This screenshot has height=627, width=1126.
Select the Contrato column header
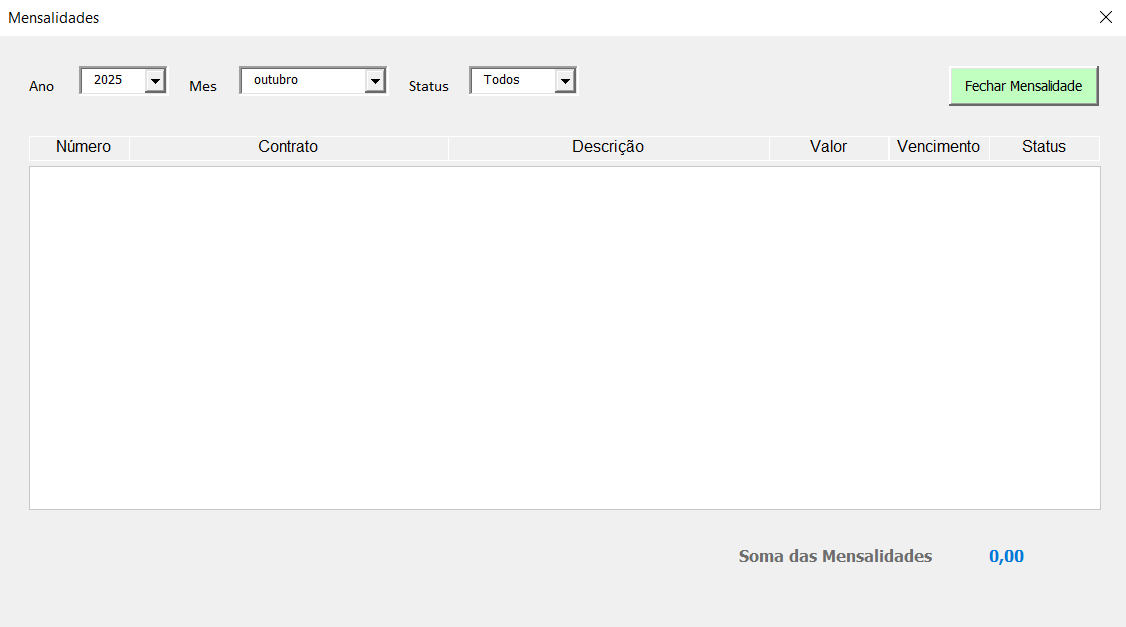click(288, 147)
